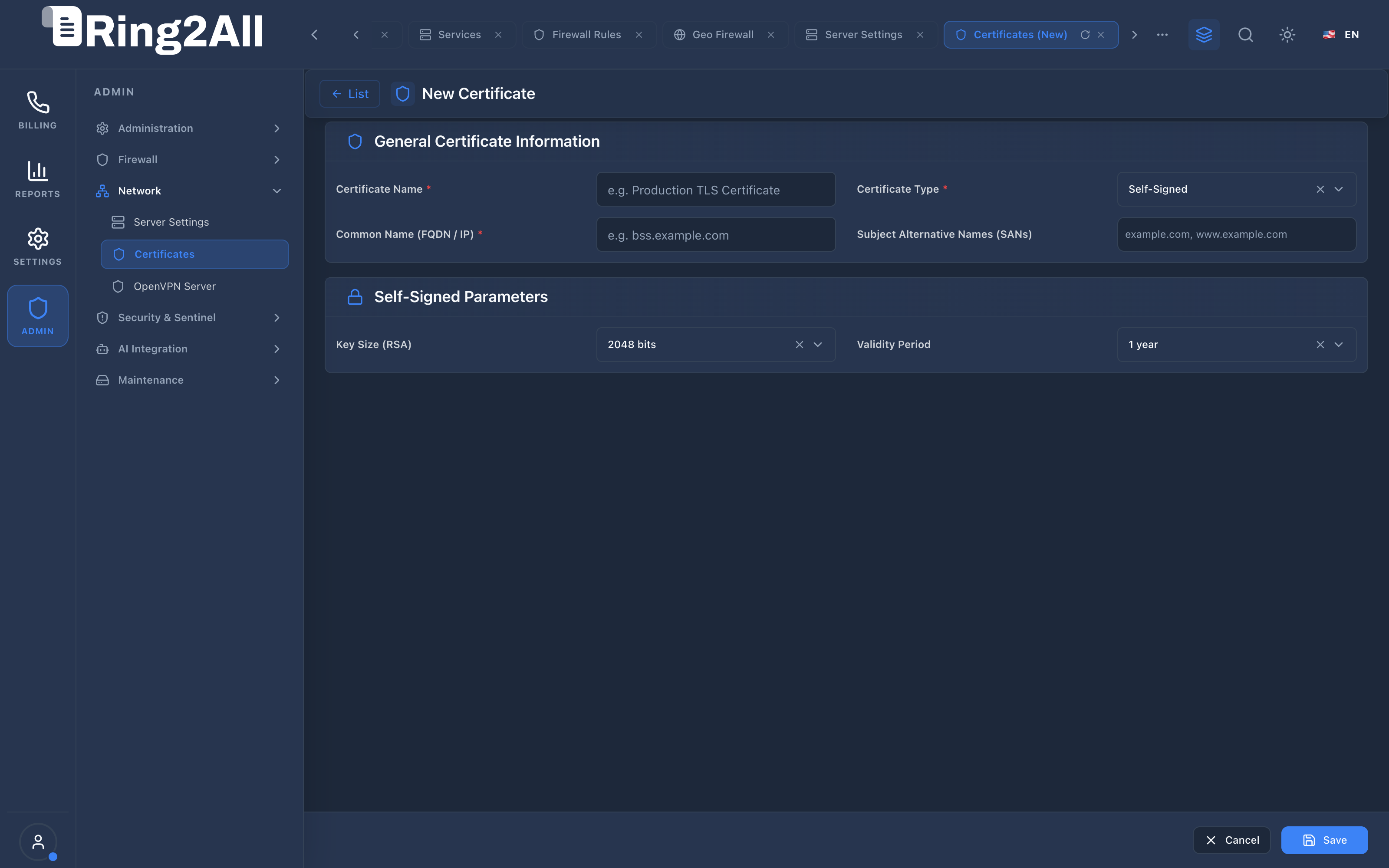Open the user profile avatar
The image size is (1389, 868).
[x=38, y=842]
